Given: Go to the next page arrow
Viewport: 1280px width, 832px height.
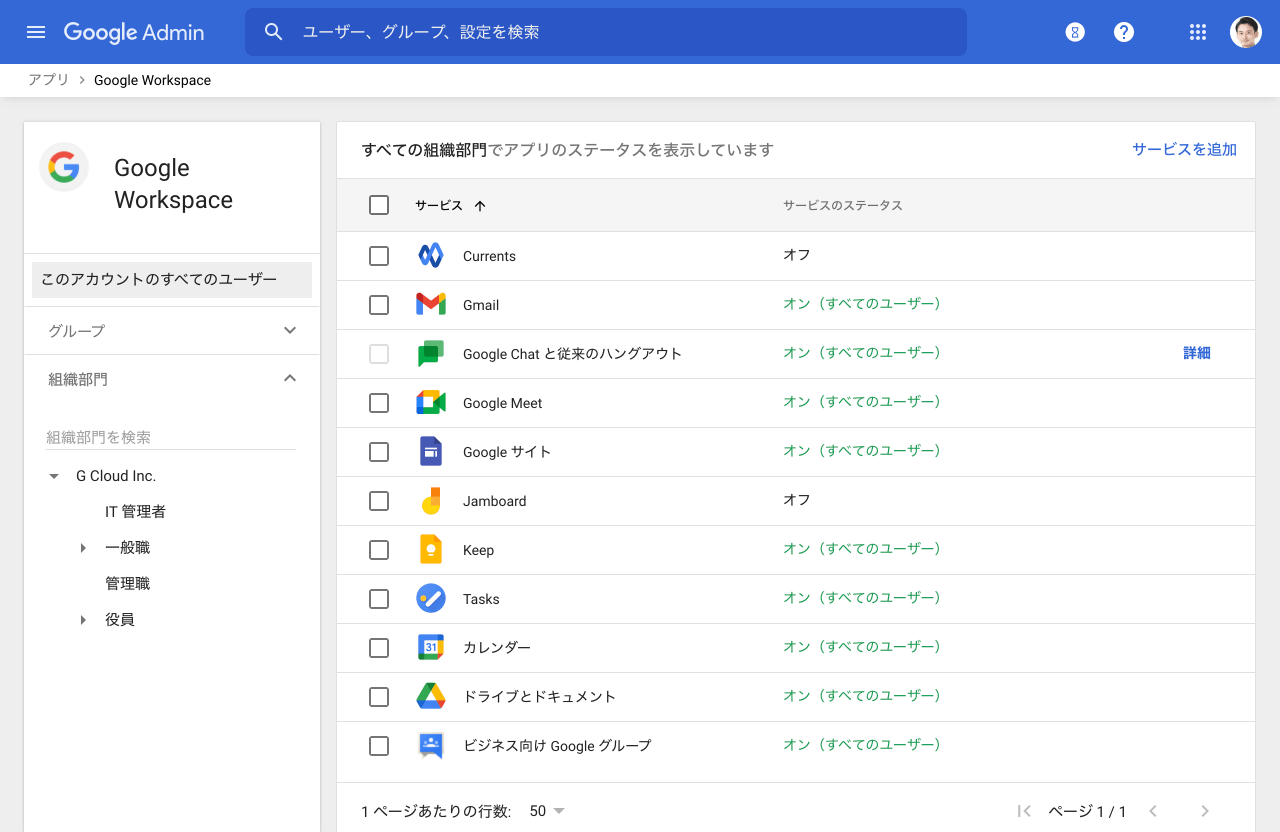Looking at the screenshot, I should (1205, 811).
